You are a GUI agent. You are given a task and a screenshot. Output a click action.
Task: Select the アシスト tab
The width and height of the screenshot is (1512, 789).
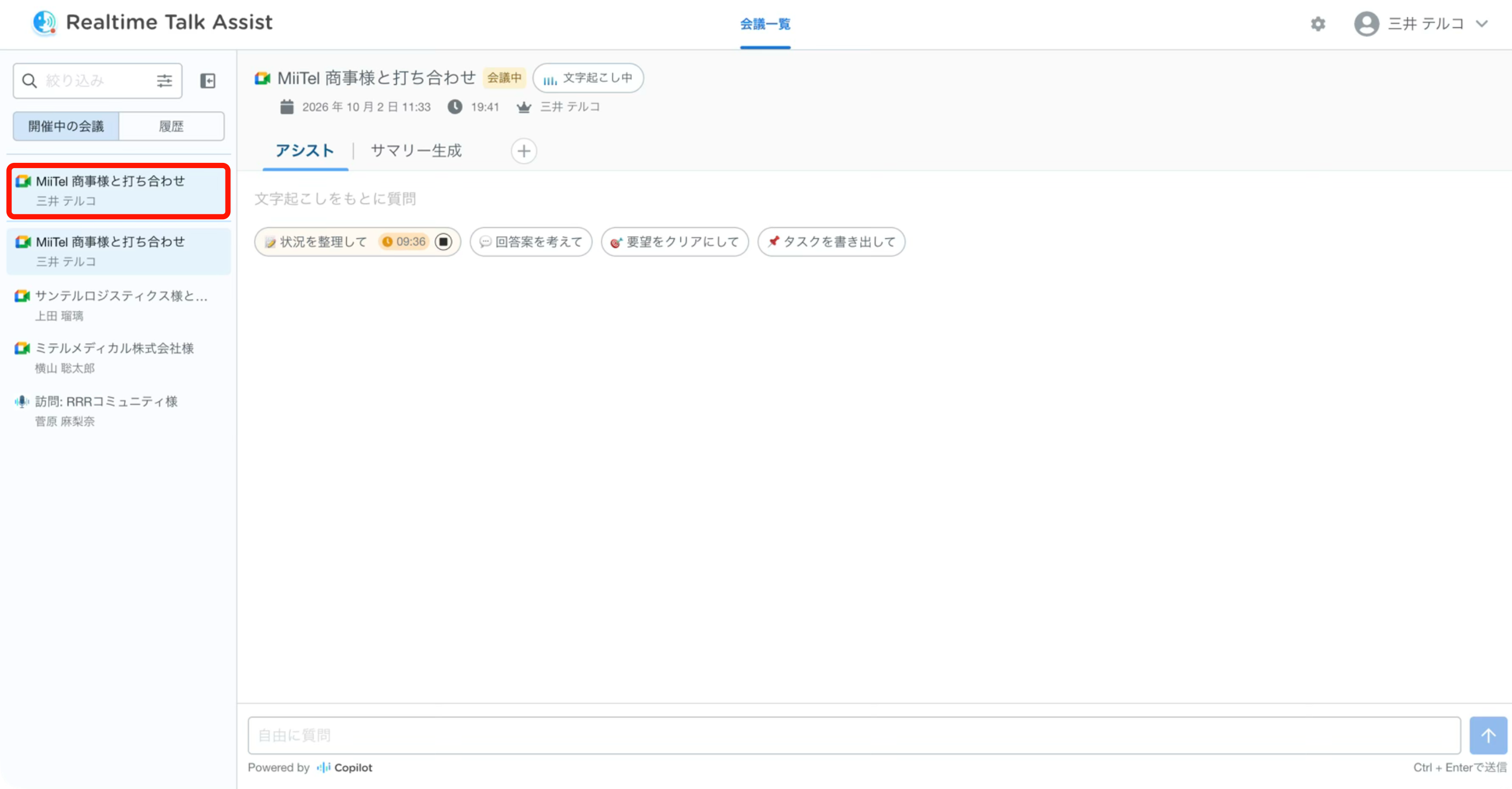click(x=305, y=151)
